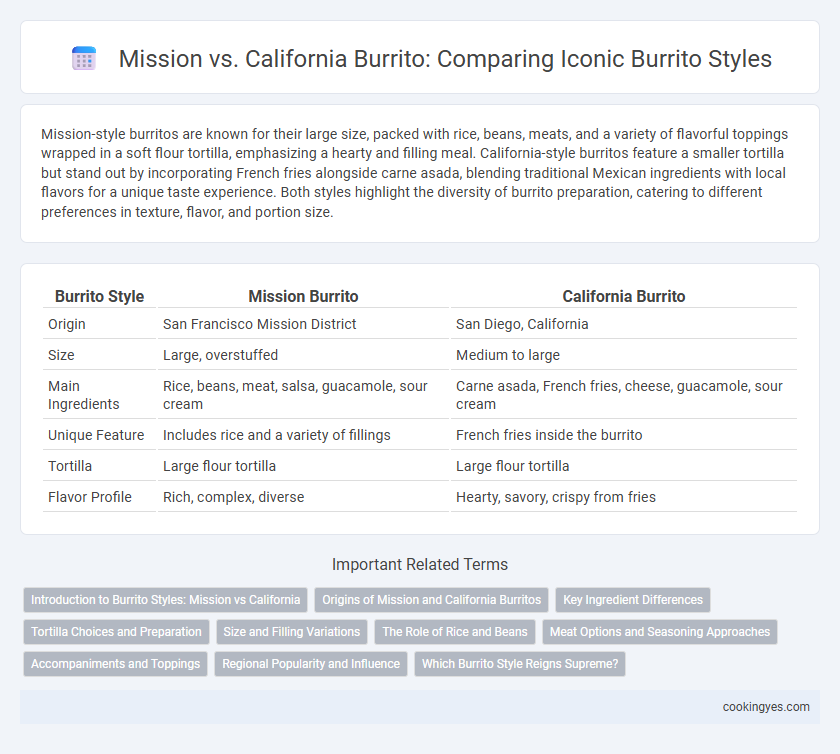840x754 pixels.
Task: Click the 'Rice, beans, meat, salsa' cell
Action: coord(303,395)
